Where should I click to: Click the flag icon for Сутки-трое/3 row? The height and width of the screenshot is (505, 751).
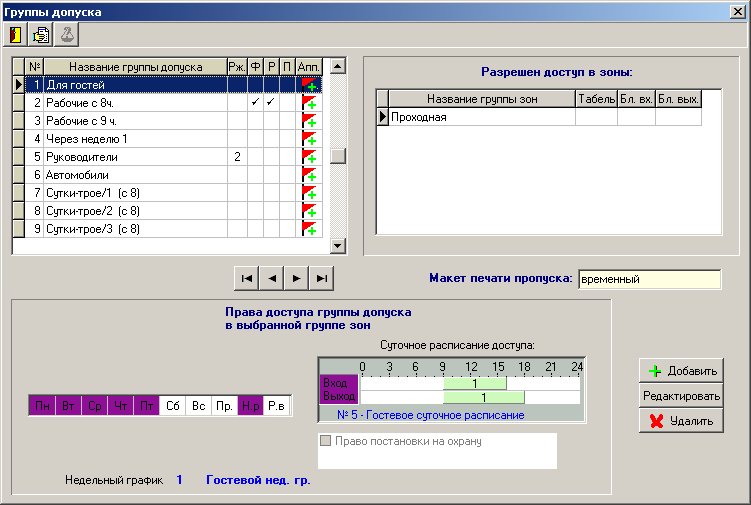point(309,229)
